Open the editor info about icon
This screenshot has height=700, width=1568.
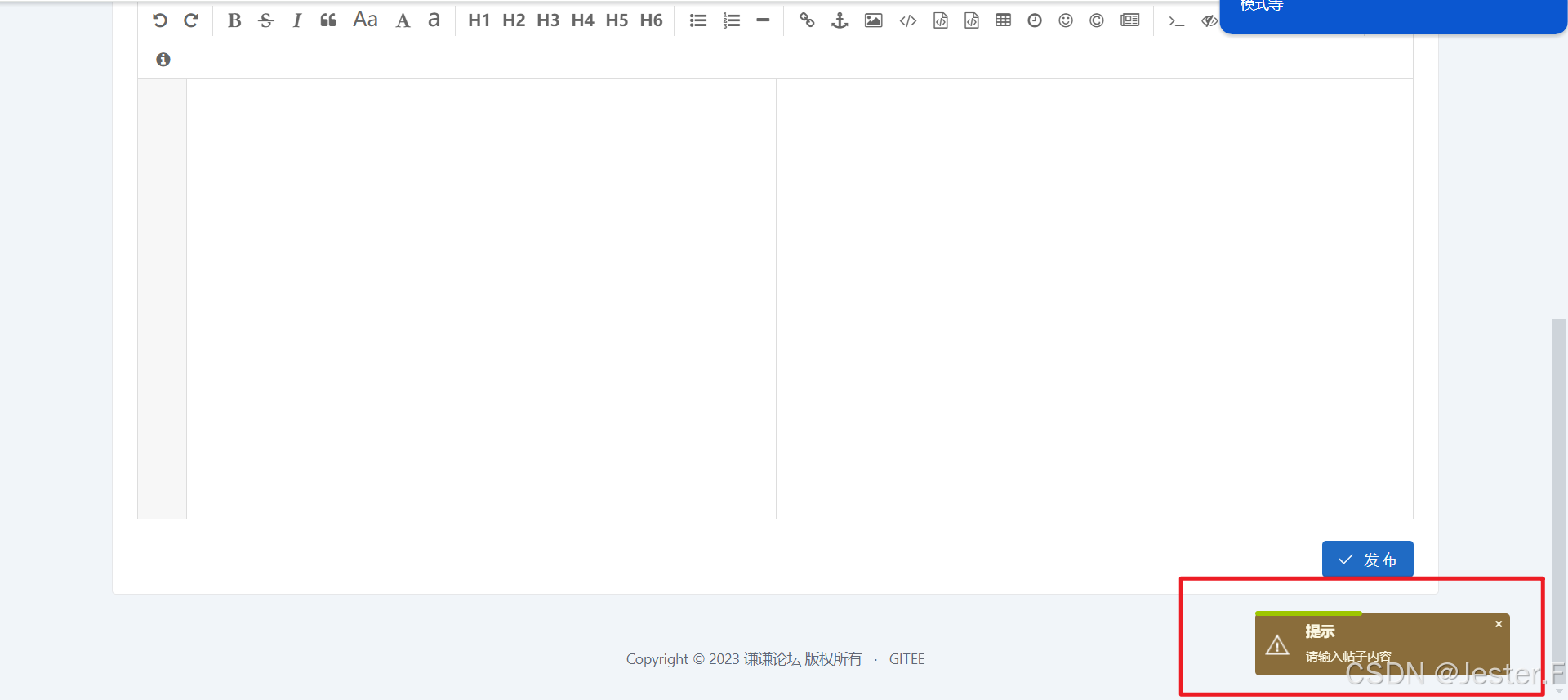coord(163,59)
